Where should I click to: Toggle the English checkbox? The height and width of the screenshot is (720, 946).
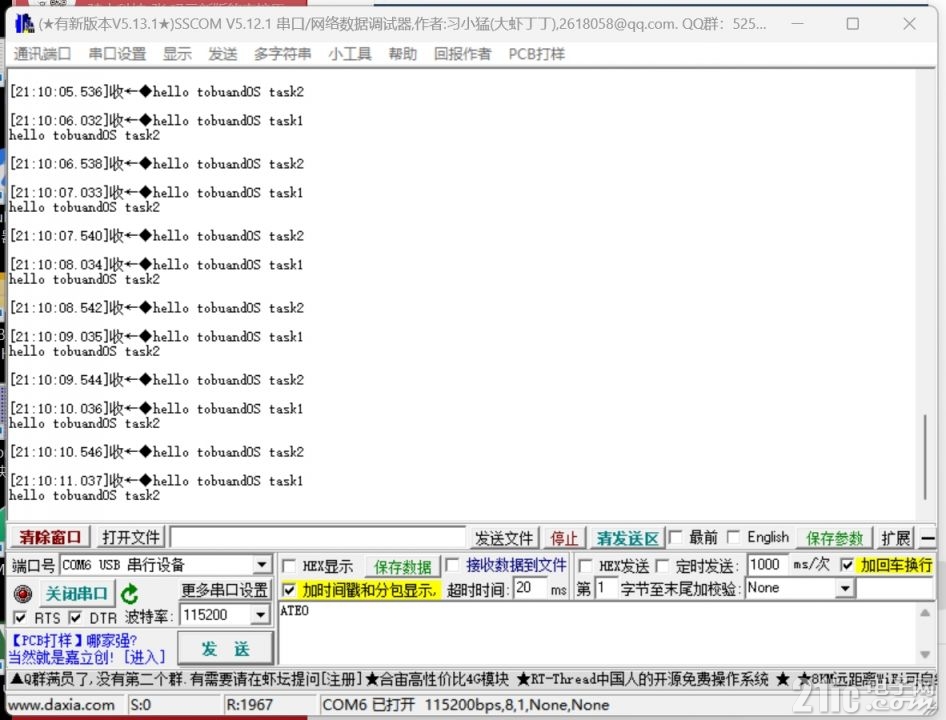pyautogui.click(x=734, y=537)
